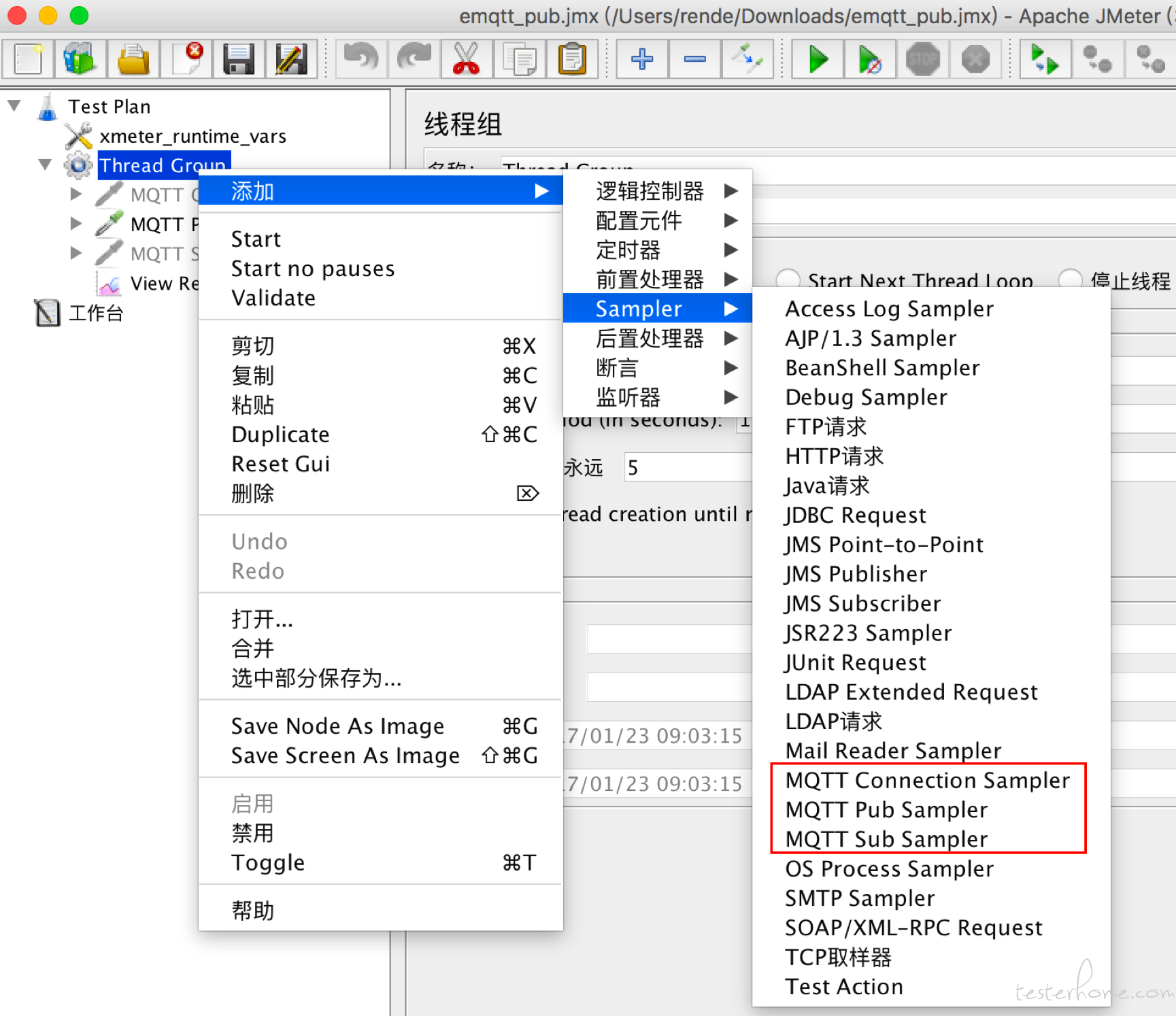Open the 后置处理器 submenu

pyautogui.click(x=658, y=338)
